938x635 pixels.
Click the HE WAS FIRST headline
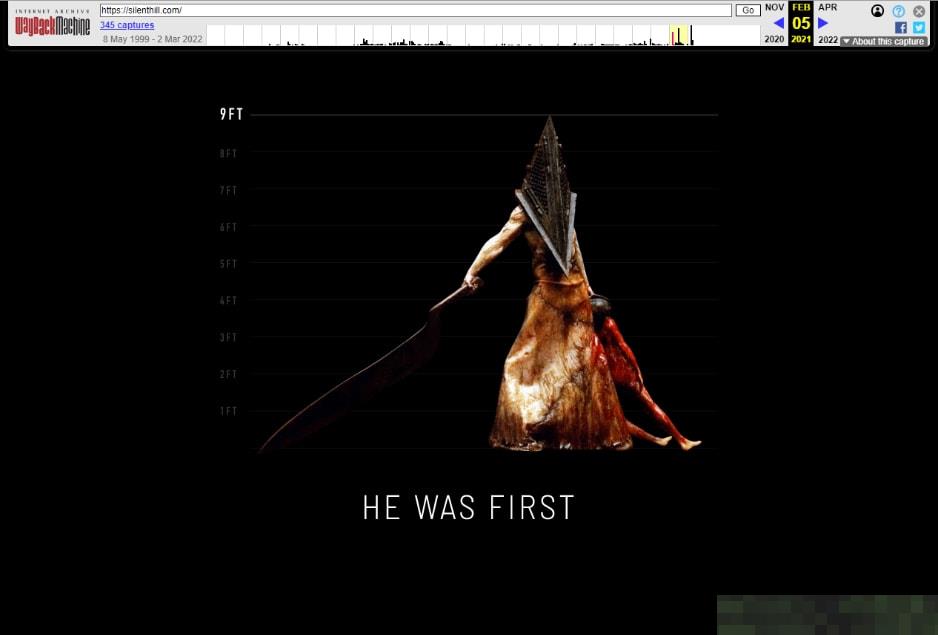[468, 508]
